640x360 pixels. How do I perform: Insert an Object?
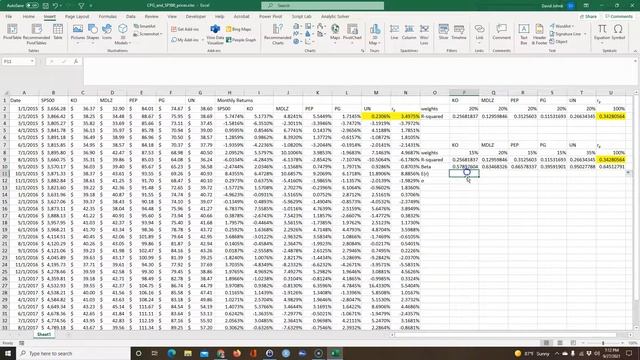(x=559, y=42)
